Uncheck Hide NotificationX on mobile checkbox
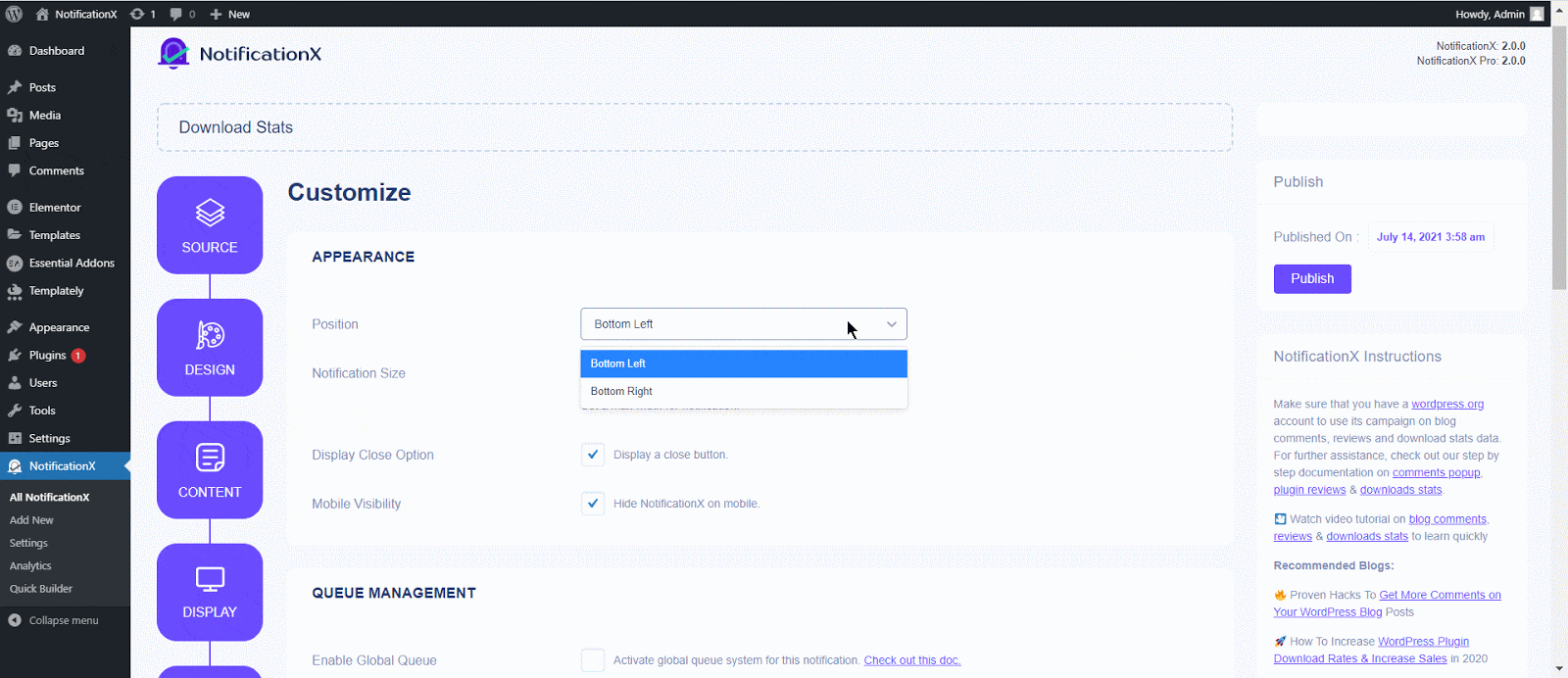1568x678 pixels. [593, 504]
